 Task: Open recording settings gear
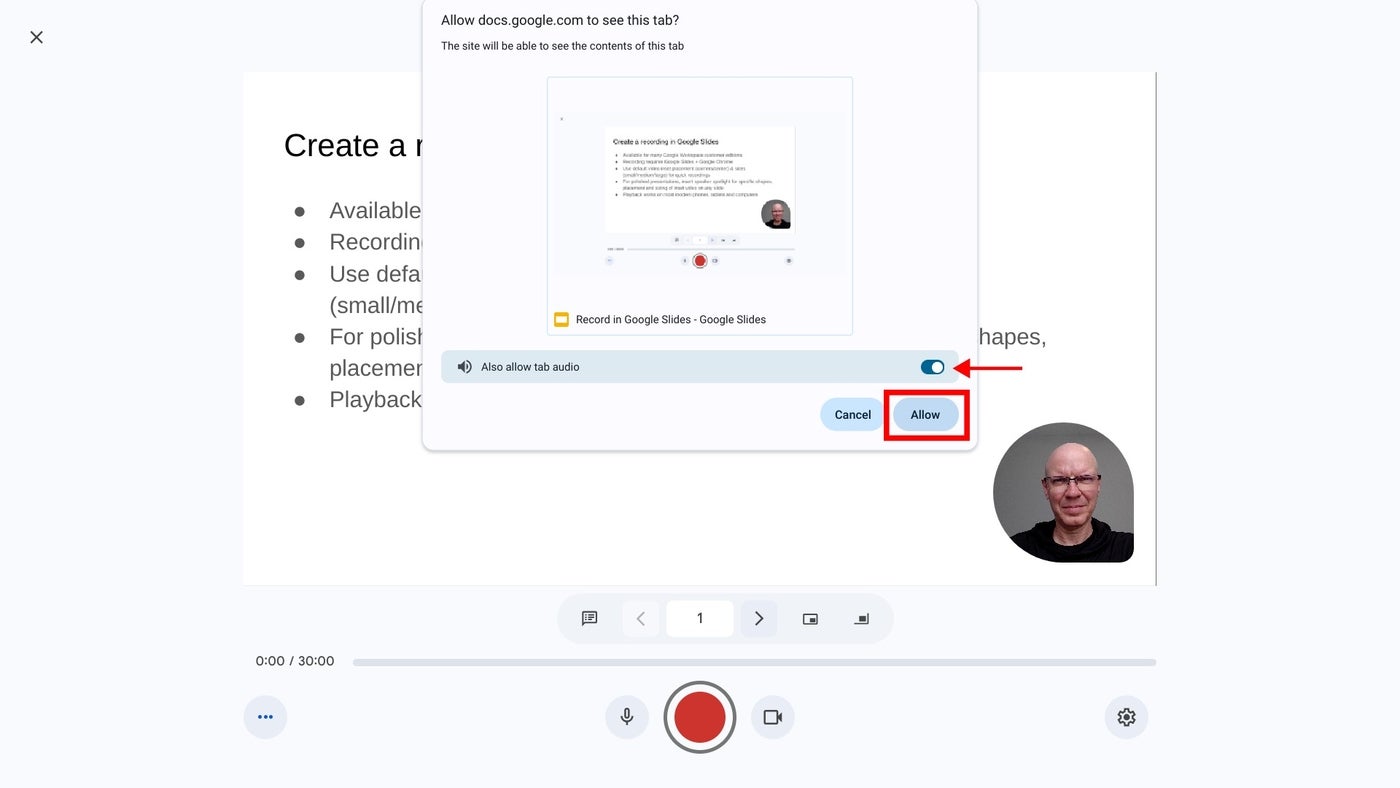point(1126,717)
